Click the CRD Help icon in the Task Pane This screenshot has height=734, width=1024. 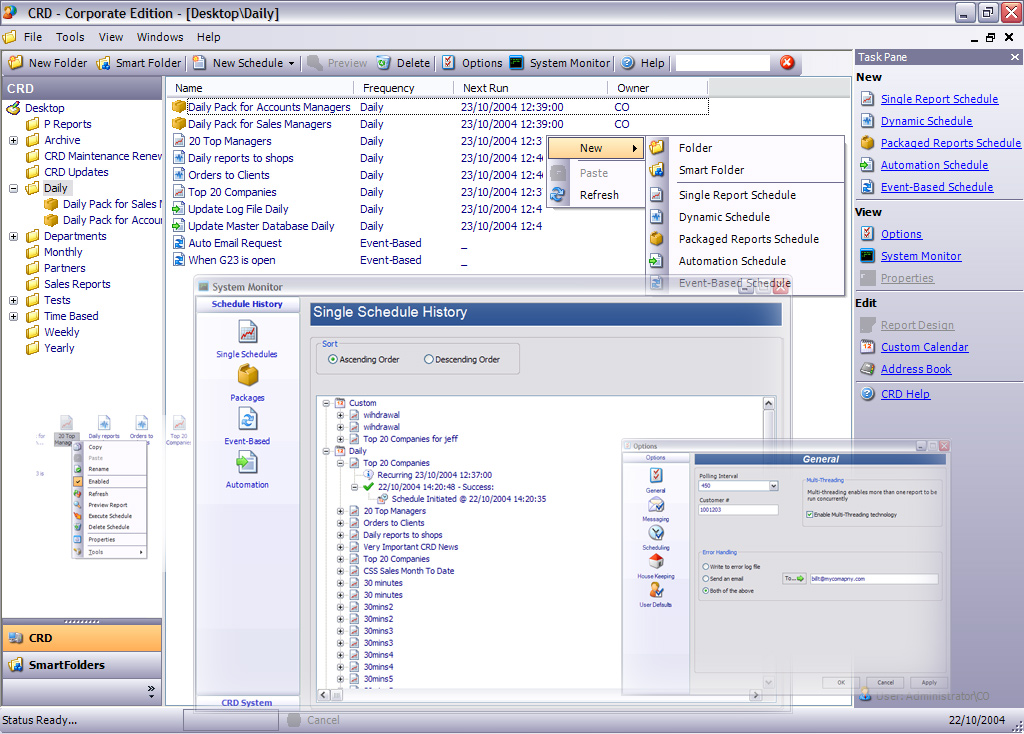click(x=867, y=394)
